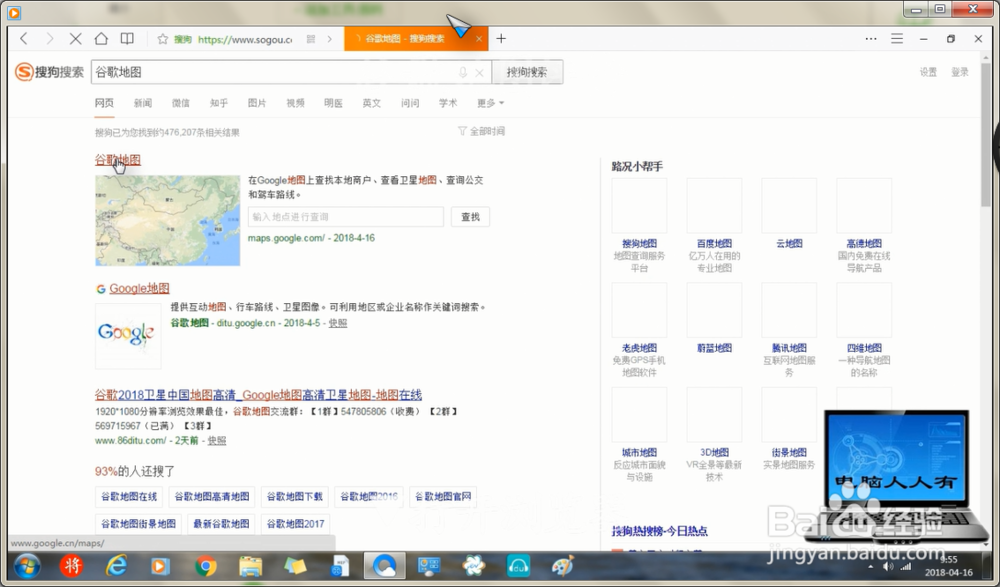Click the Google logo thumbnail
The height and width of the screenshot is (587, 1000).
128,336
